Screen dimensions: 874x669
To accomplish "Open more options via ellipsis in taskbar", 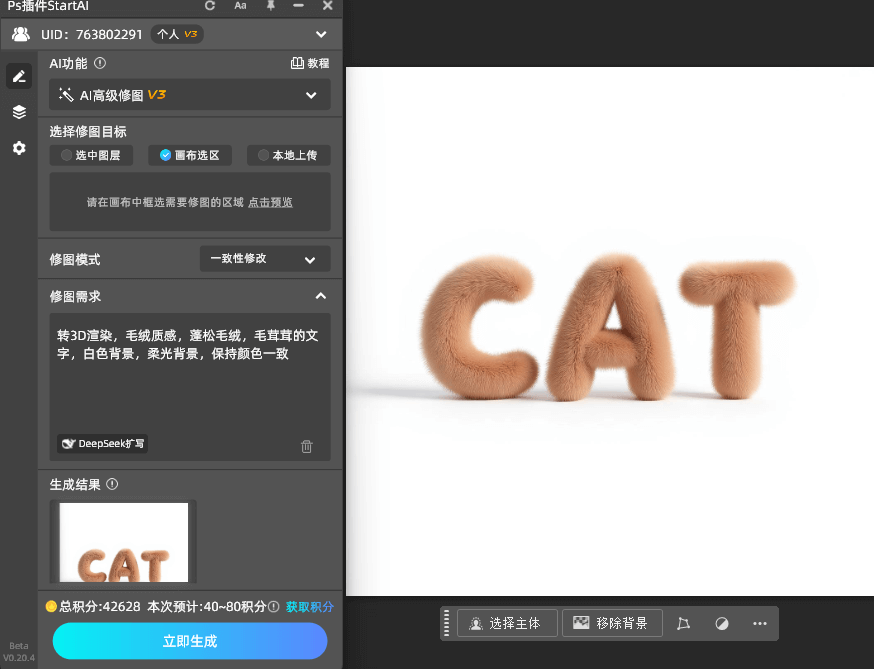I will [x=759, y=623].
